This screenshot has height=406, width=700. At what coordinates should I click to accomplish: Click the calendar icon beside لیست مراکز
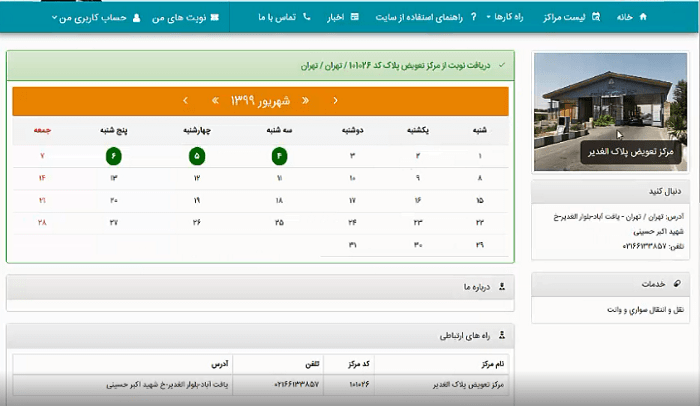click(596, 17)
